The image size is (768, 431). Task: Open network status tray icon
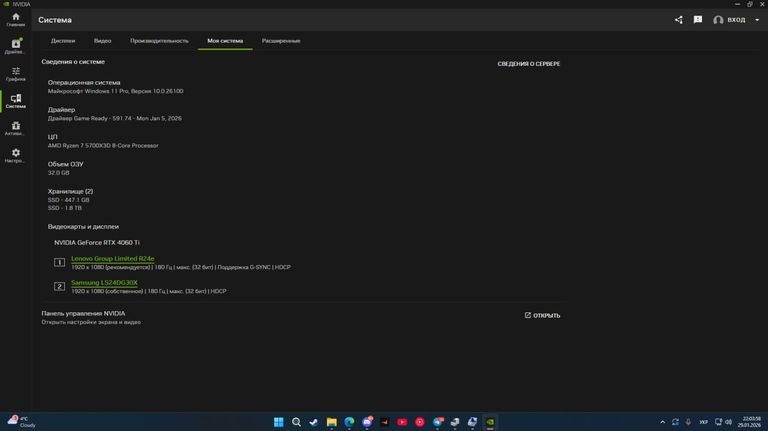pos(719,422)
